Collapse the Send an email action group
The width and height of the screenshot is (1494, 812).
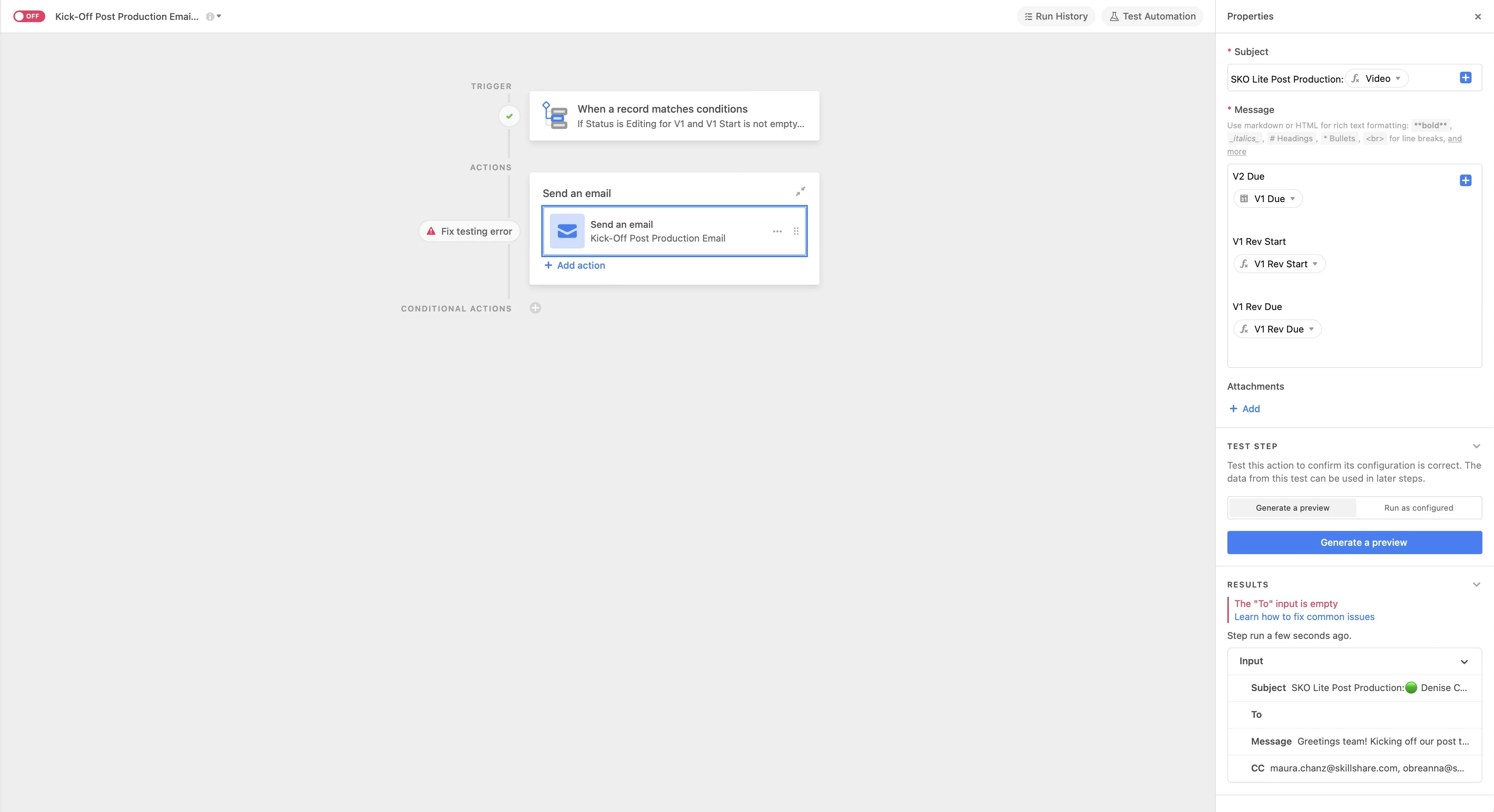coord(800,191)
